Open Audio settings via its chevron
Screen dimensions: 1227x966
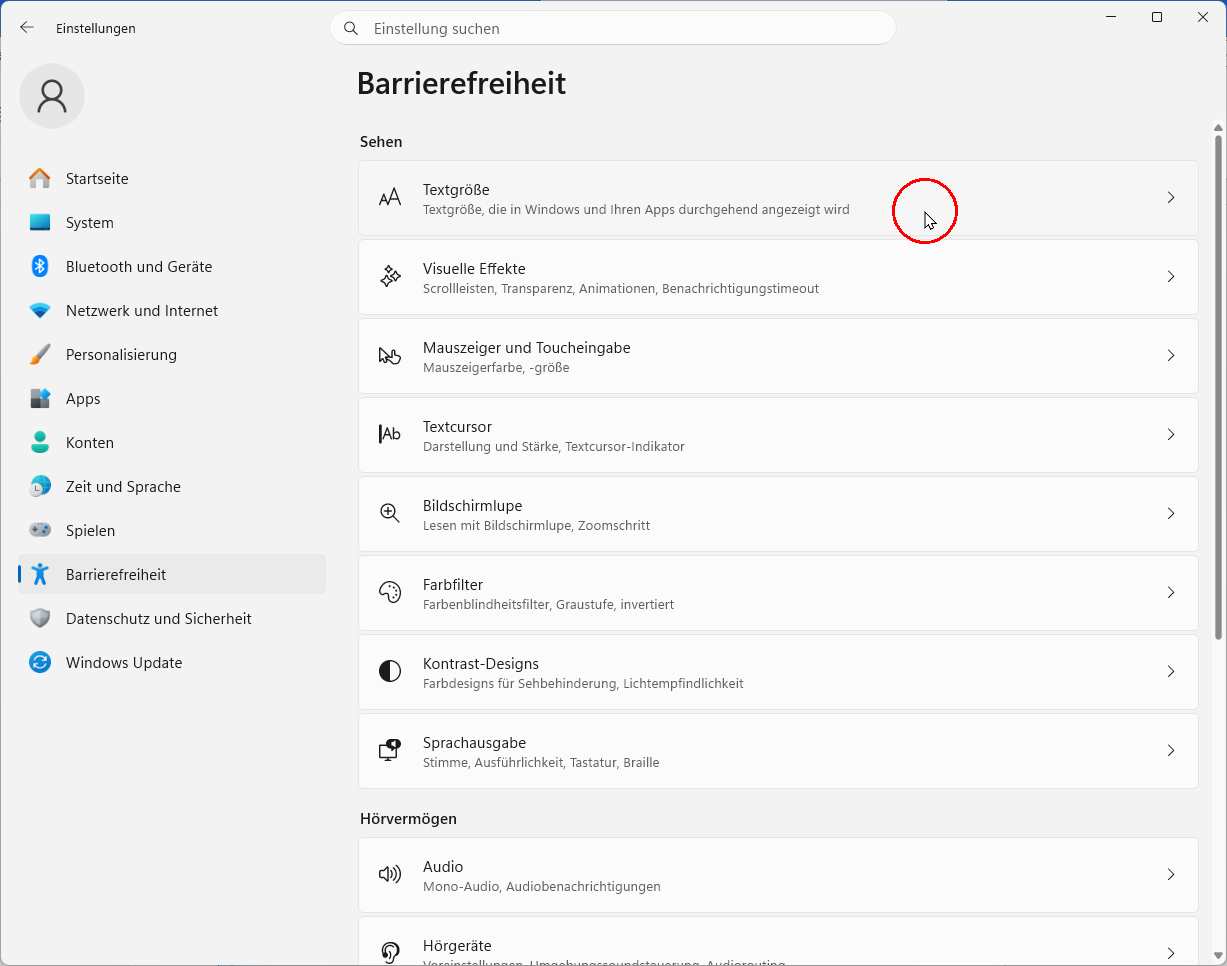[1171, 875]
